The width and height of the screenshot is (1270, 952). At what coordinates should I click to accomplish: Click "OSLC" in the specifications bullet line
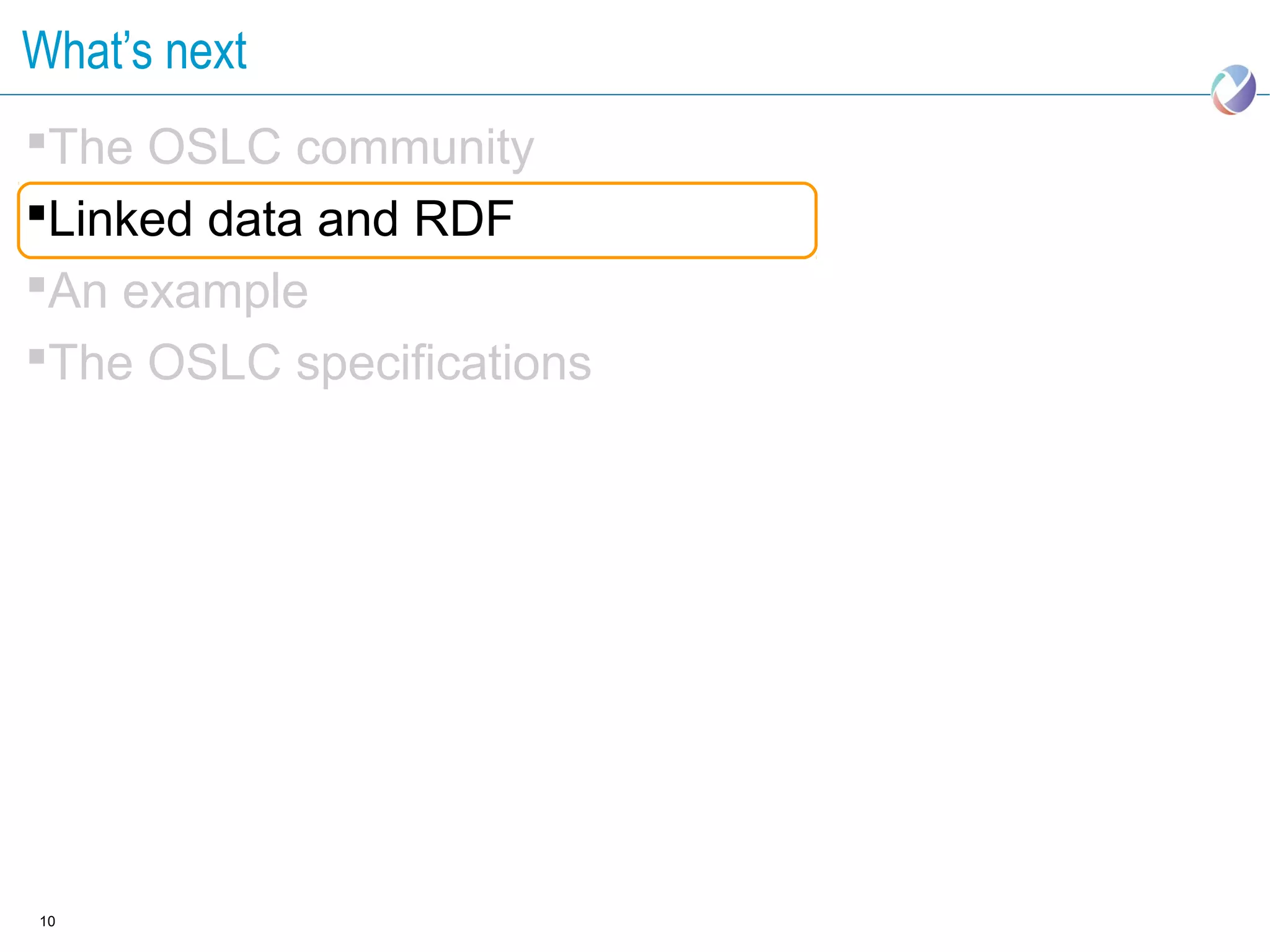(x=215, y=363)
